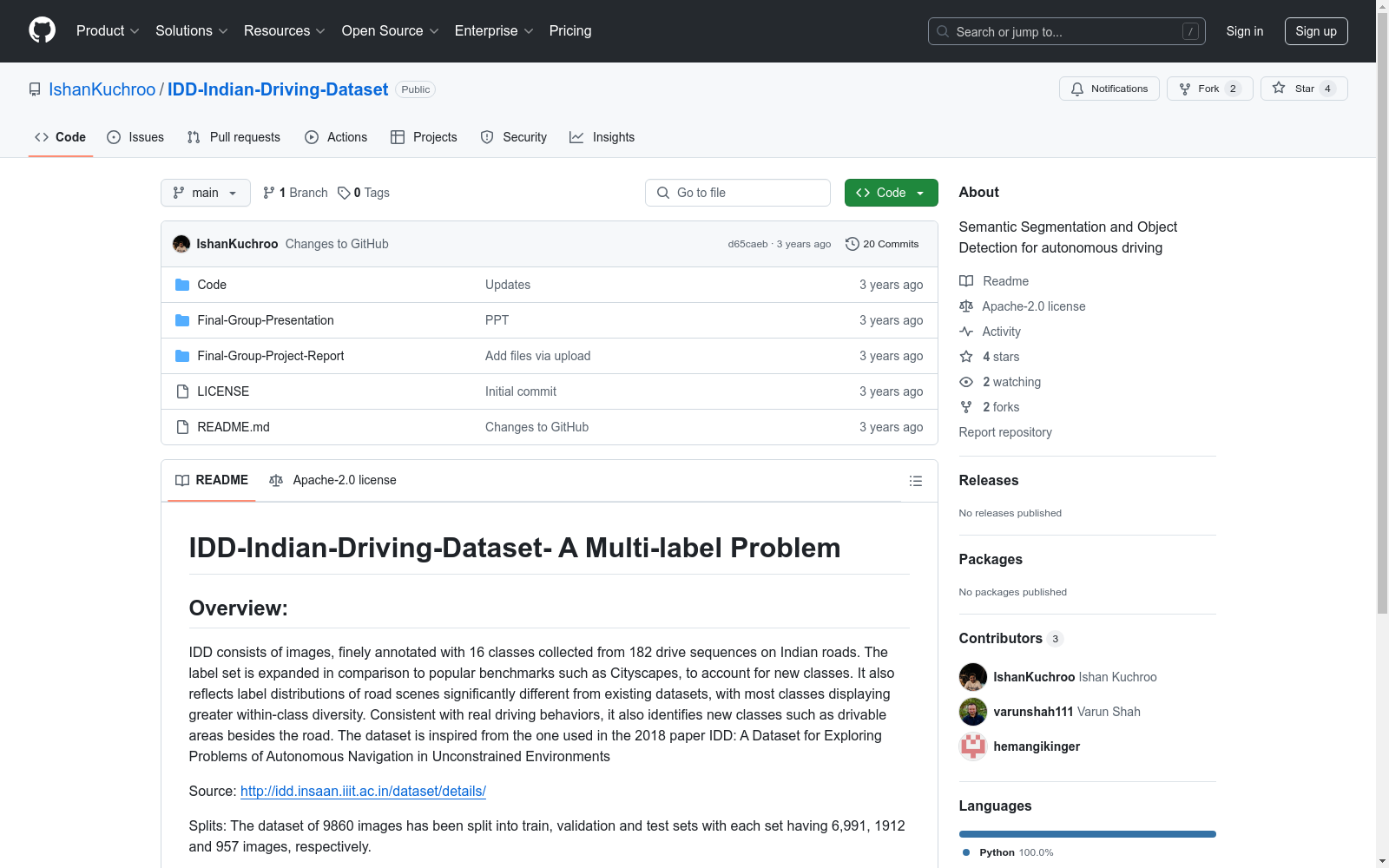The width and height of the screenshot is (1389, 868).
Task: Open the 'Initial commit' commit message
Action: tap(521, 391)
